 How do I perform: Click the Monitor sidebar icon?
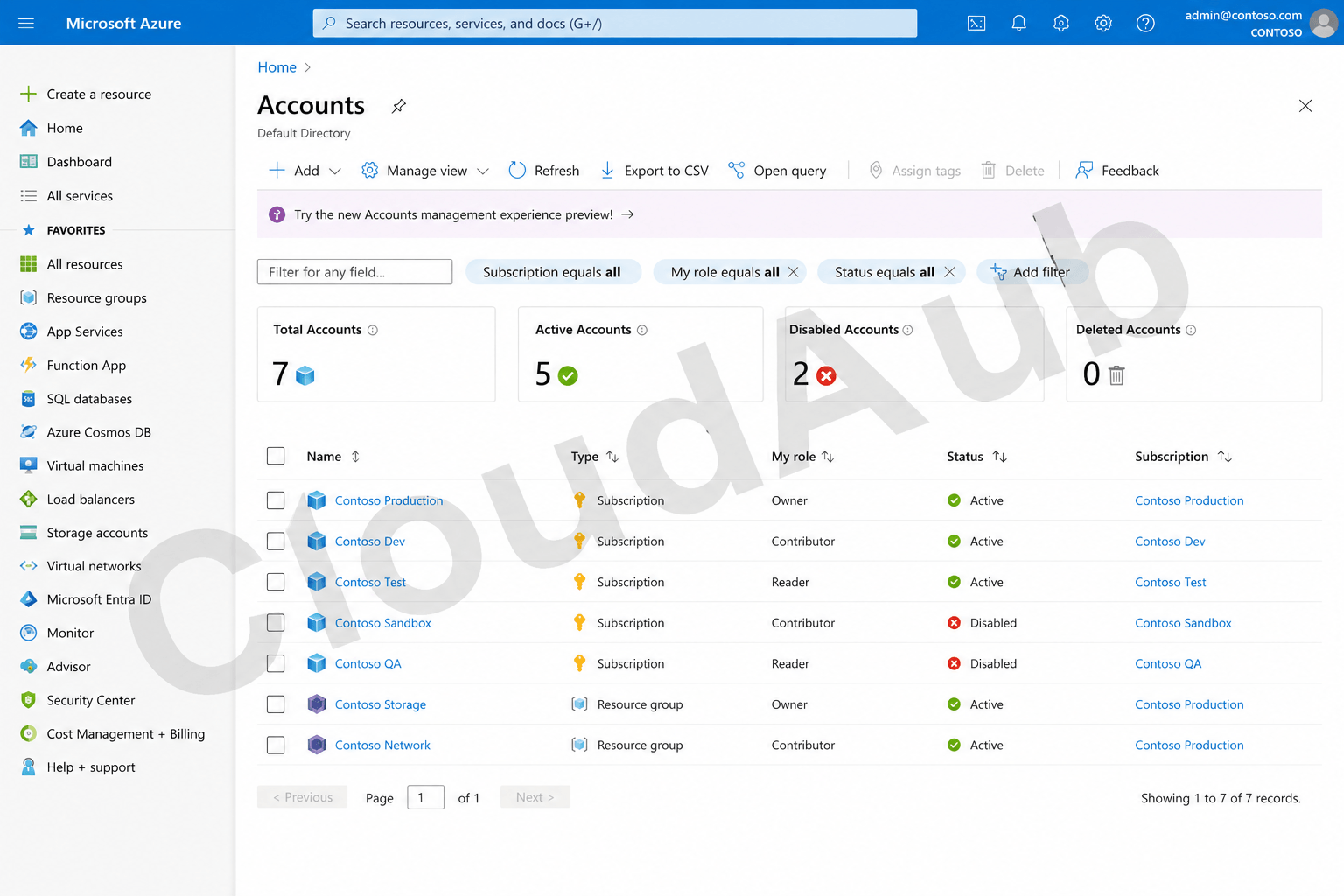click(x=28, y=633)
